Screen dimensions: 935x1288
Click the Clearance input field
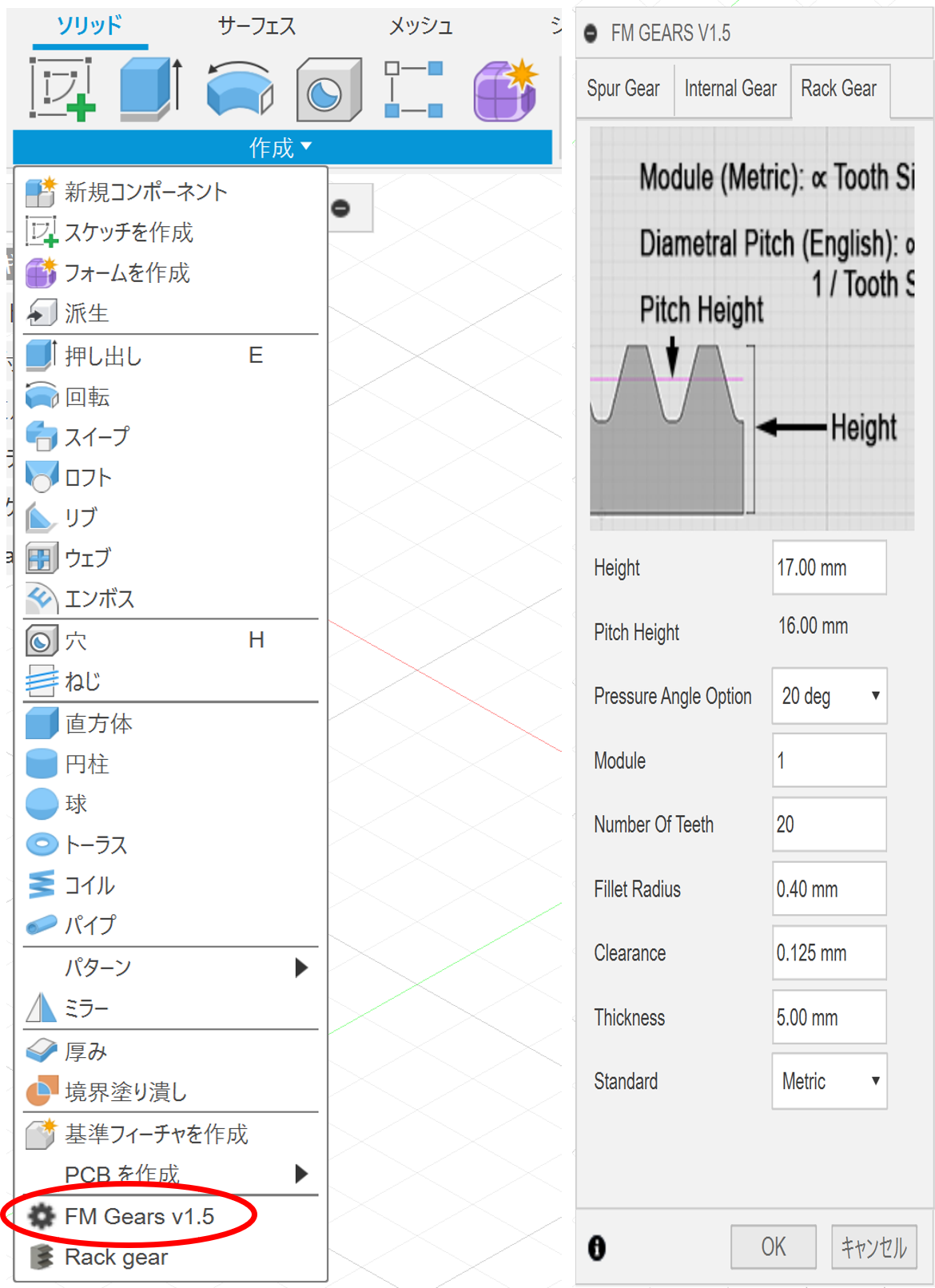coord(830,952)
